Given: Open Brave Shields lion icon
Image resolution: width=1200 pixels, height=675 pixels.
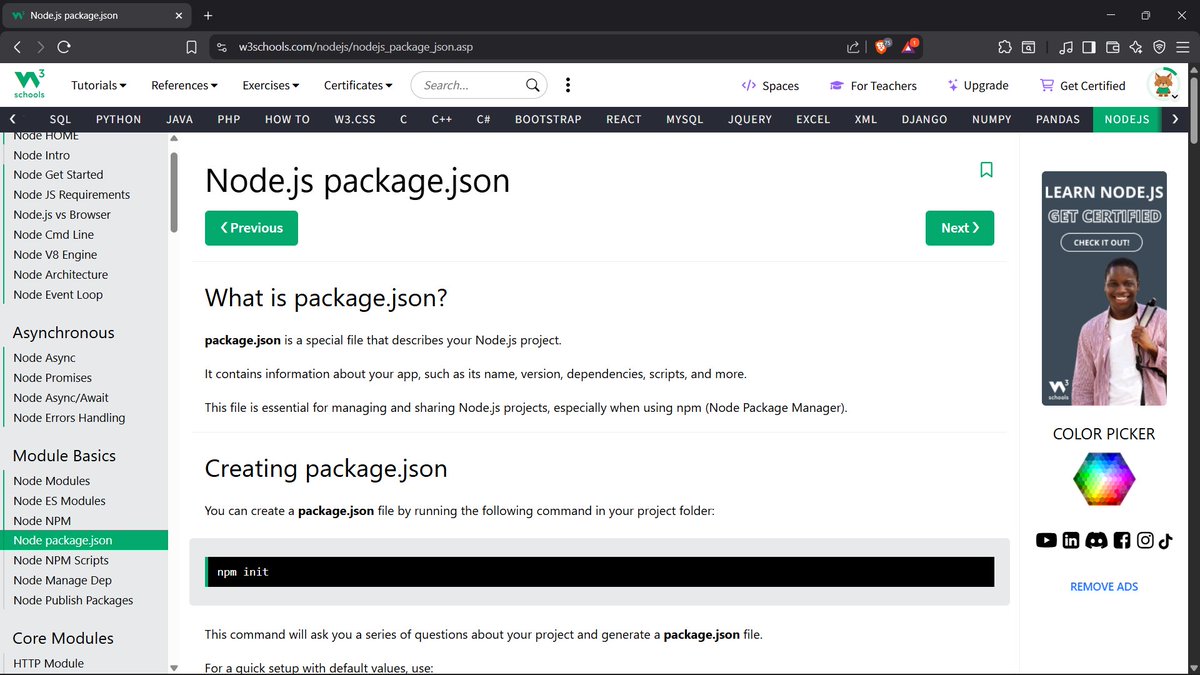Looking at the screenshot, I should [x=883, y=46].
